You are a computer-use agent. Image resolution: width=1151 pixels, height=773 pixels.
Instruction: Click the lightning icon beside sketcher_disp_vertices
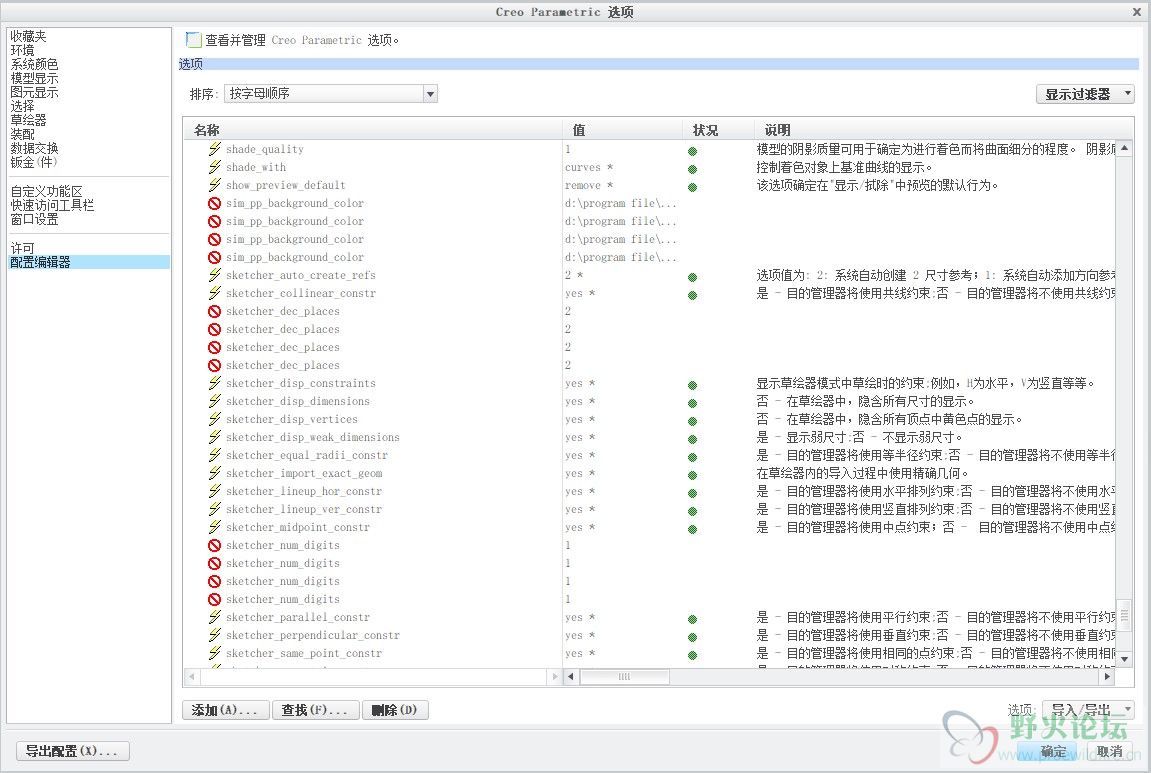click(214, 419)
